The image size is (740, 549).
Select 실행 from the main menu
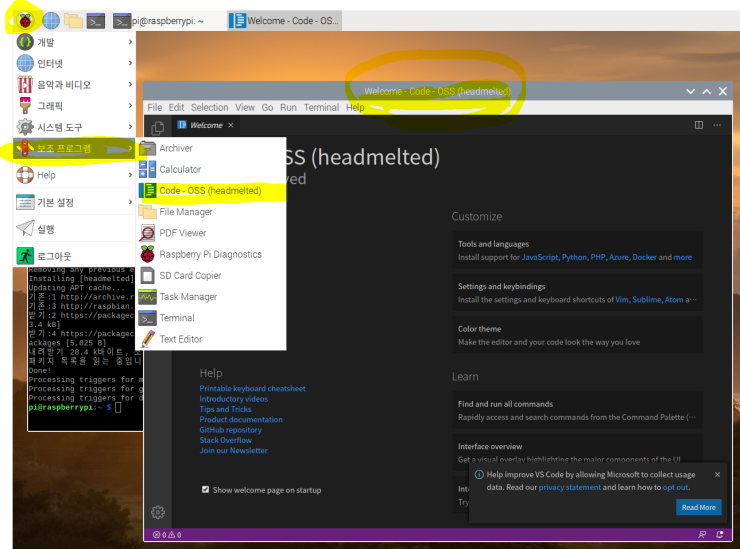click(x=75, y=229)
